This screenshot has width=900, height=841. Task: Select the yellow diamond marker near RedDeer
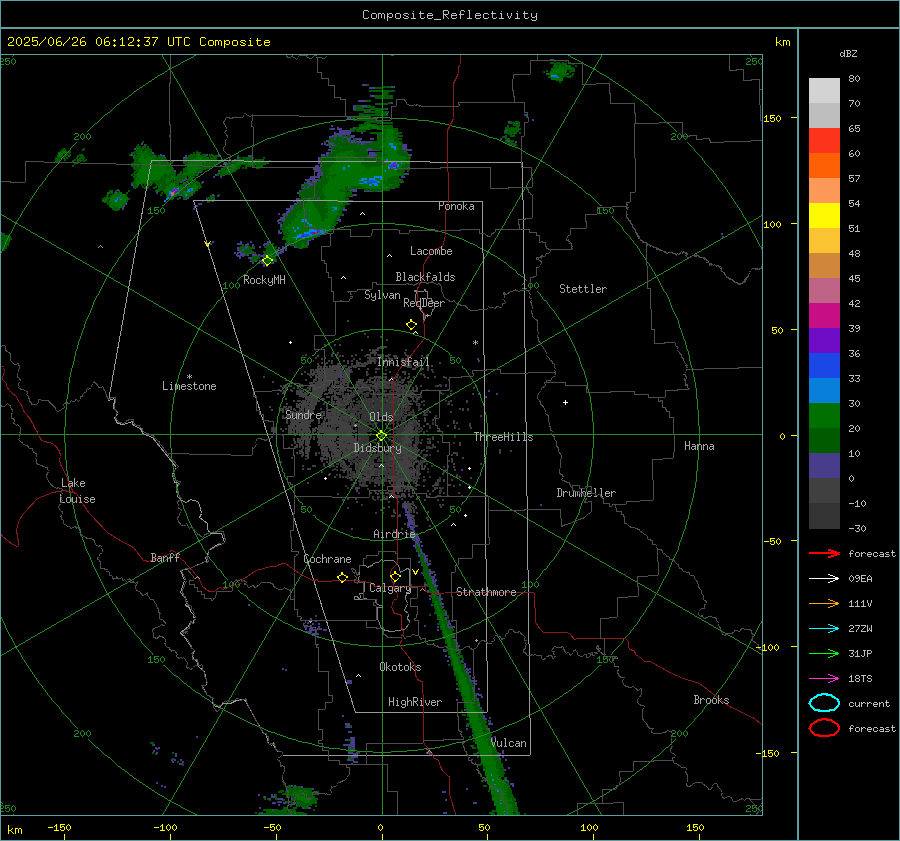(412, 325)
